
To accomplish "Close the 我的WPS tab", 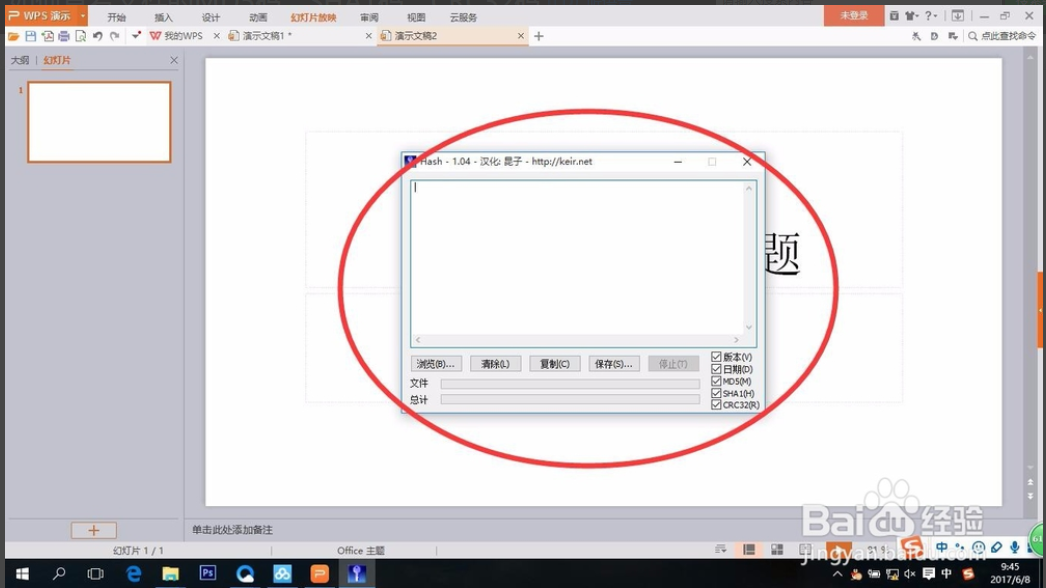I will point(216,36).
